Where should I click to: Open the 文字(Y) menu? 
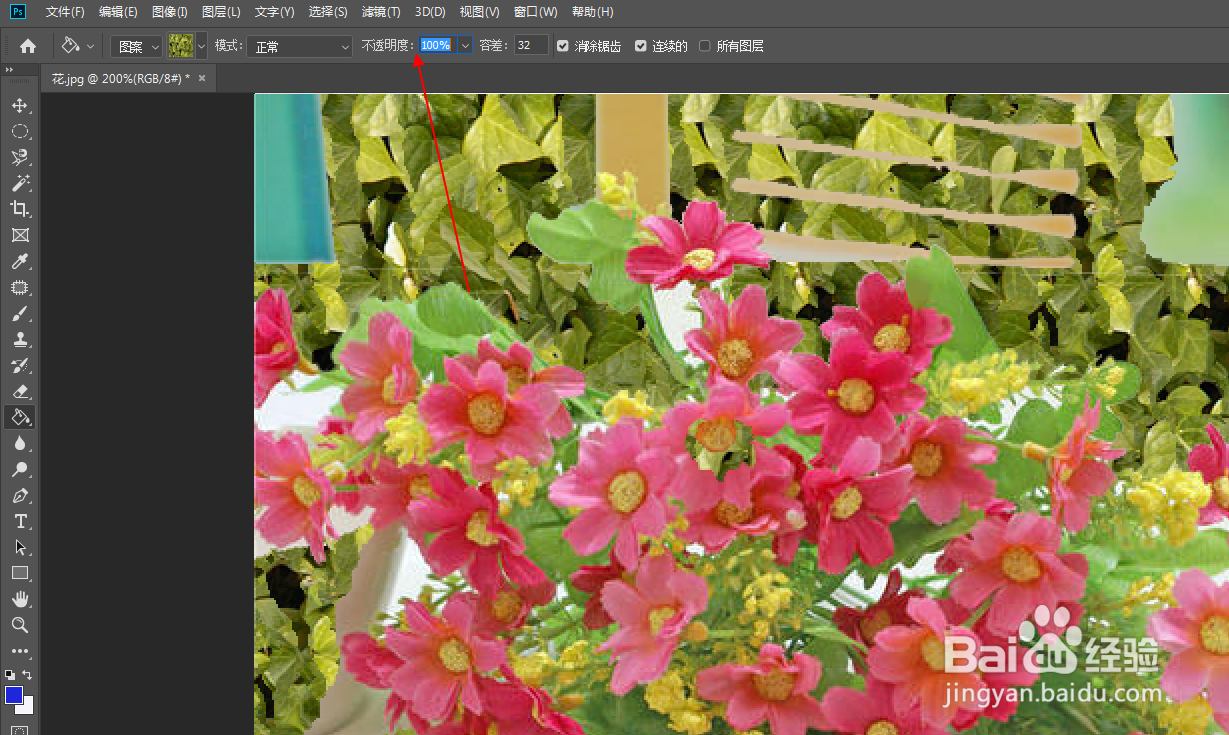pos(274,12)
